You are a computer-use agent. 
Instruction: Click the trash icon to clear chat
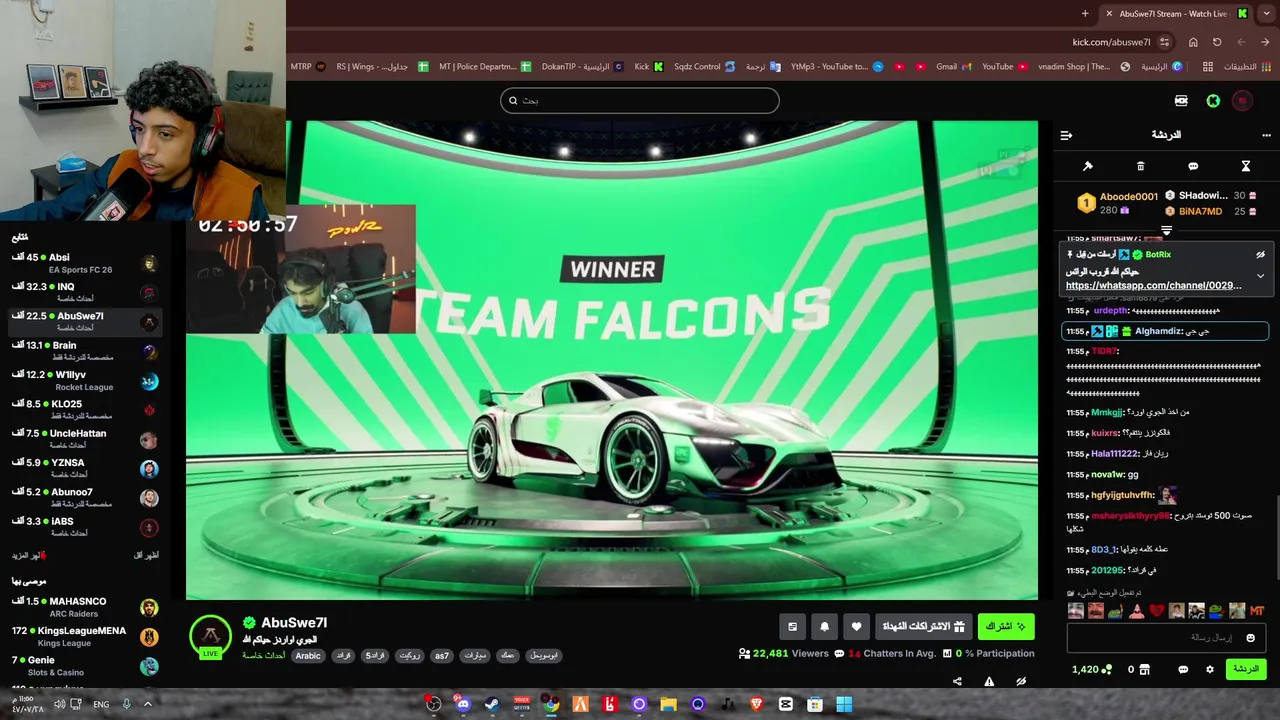(x=1140, y=166)
